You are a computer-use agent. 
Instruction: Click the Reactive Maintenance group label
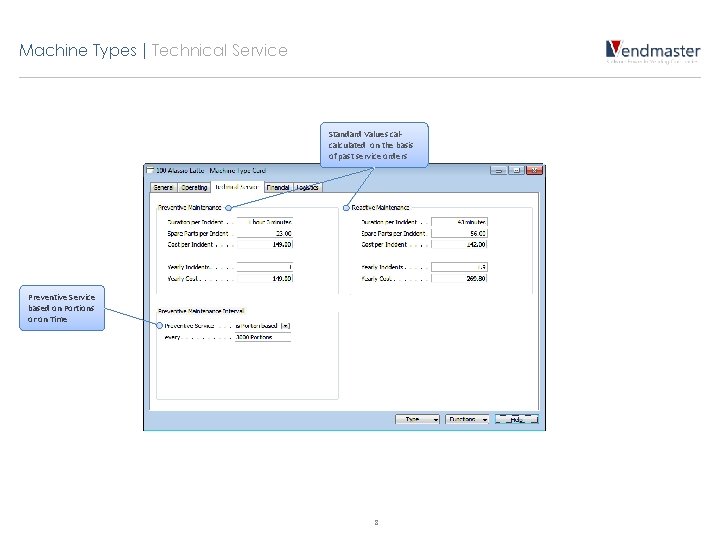(380, 208)
